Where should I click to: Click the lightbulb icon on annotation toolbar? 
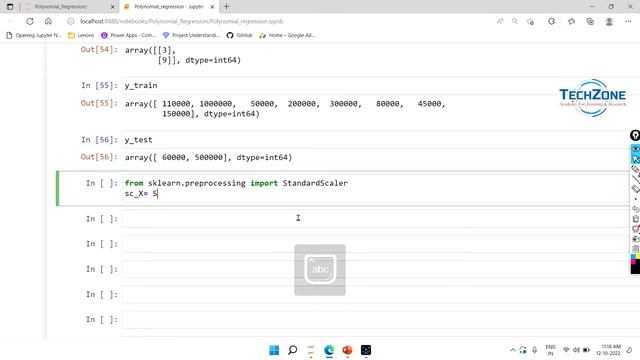tap(635, 135)
